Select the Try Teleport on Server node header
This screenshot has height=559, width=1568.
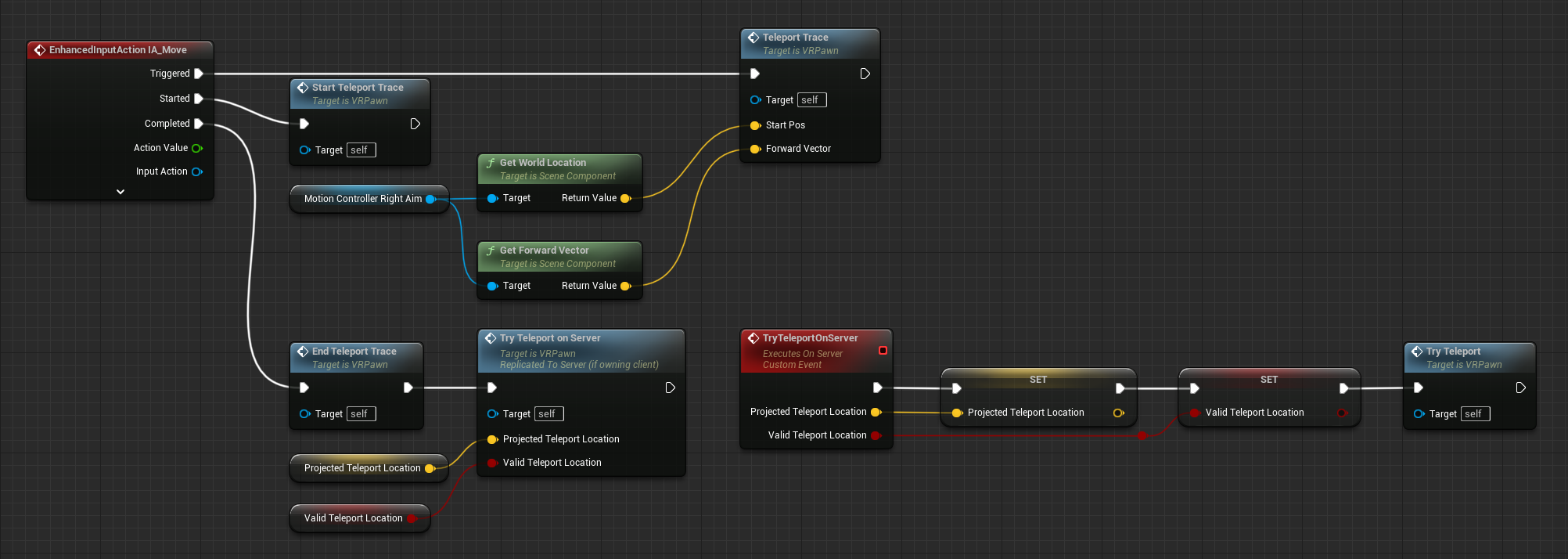point(581,351)
